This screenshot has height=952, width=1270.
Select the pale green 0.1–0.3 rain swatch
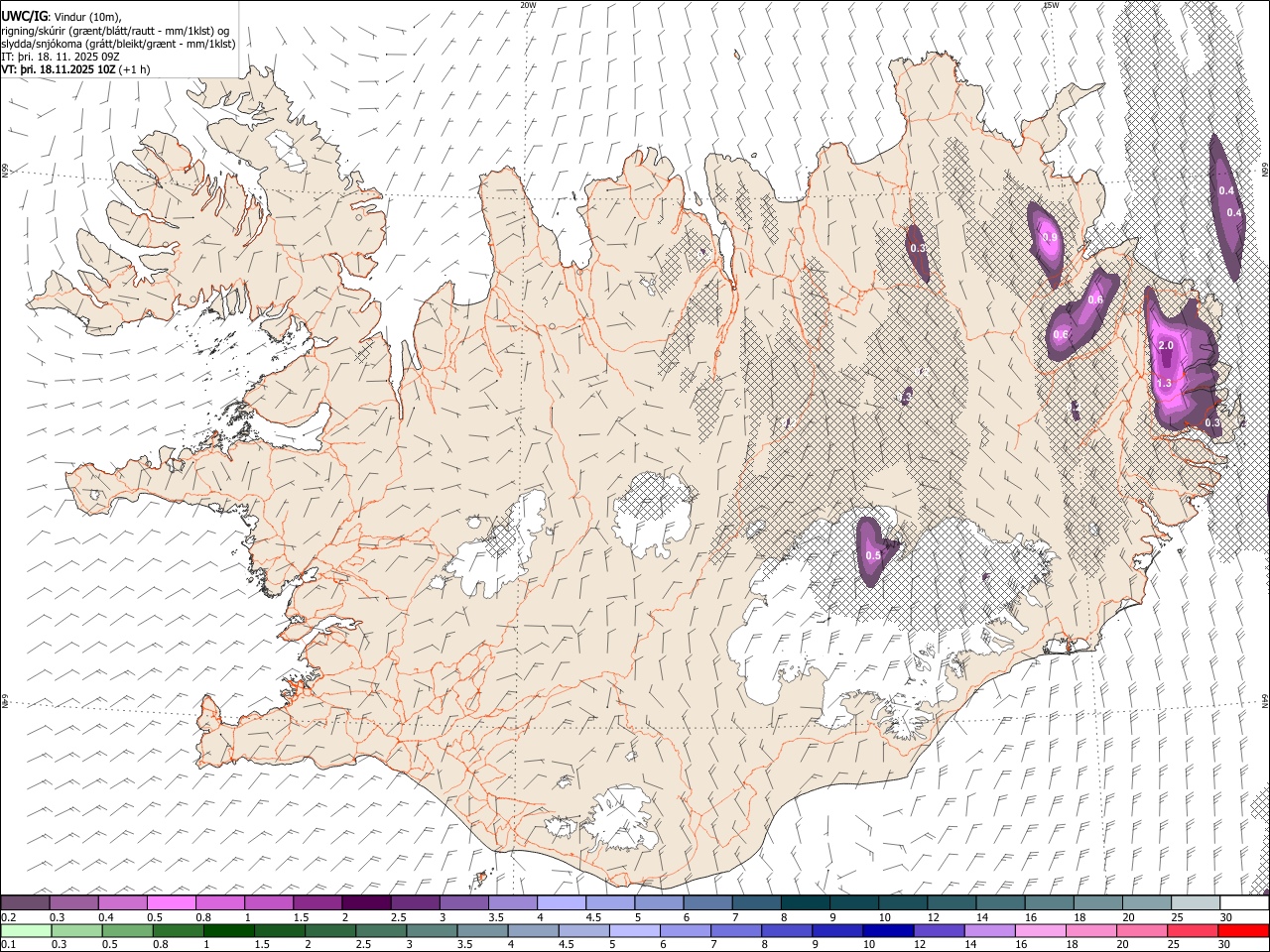[x=26, y=930]
